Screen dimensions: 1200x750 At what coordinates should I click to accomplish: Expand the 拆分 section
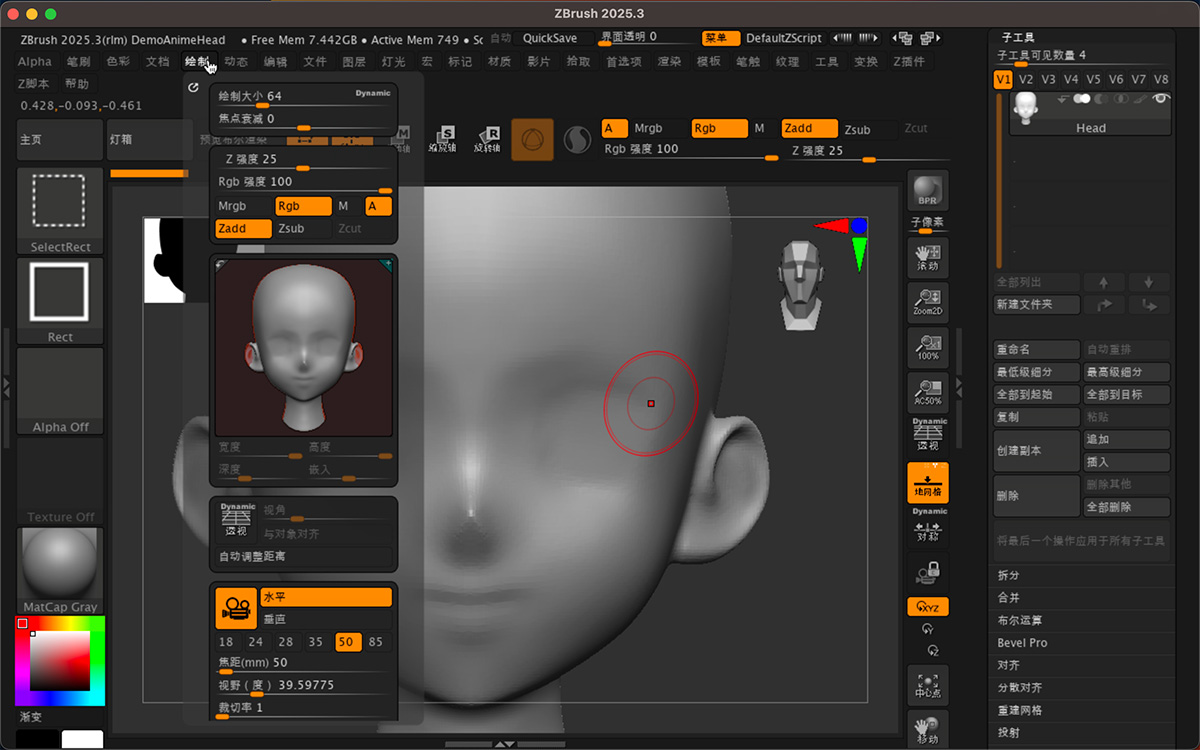(1008, 575)
